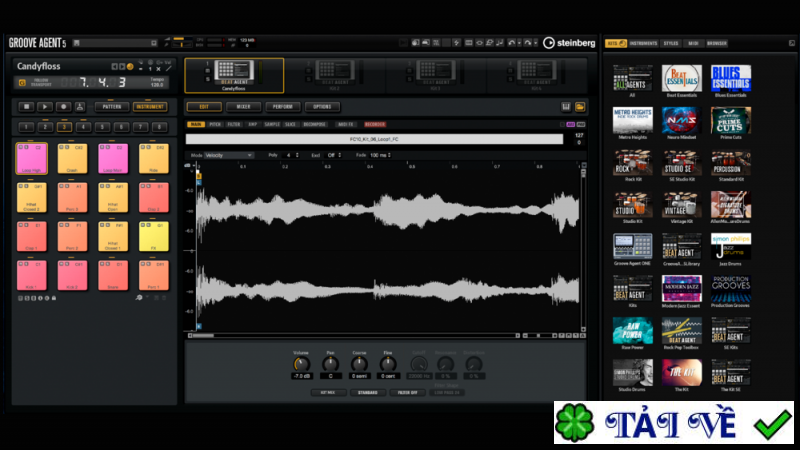The height and width of the screenshot is (450, 800).
Task: Open the Pitch sub-tab
Action: 215,124
